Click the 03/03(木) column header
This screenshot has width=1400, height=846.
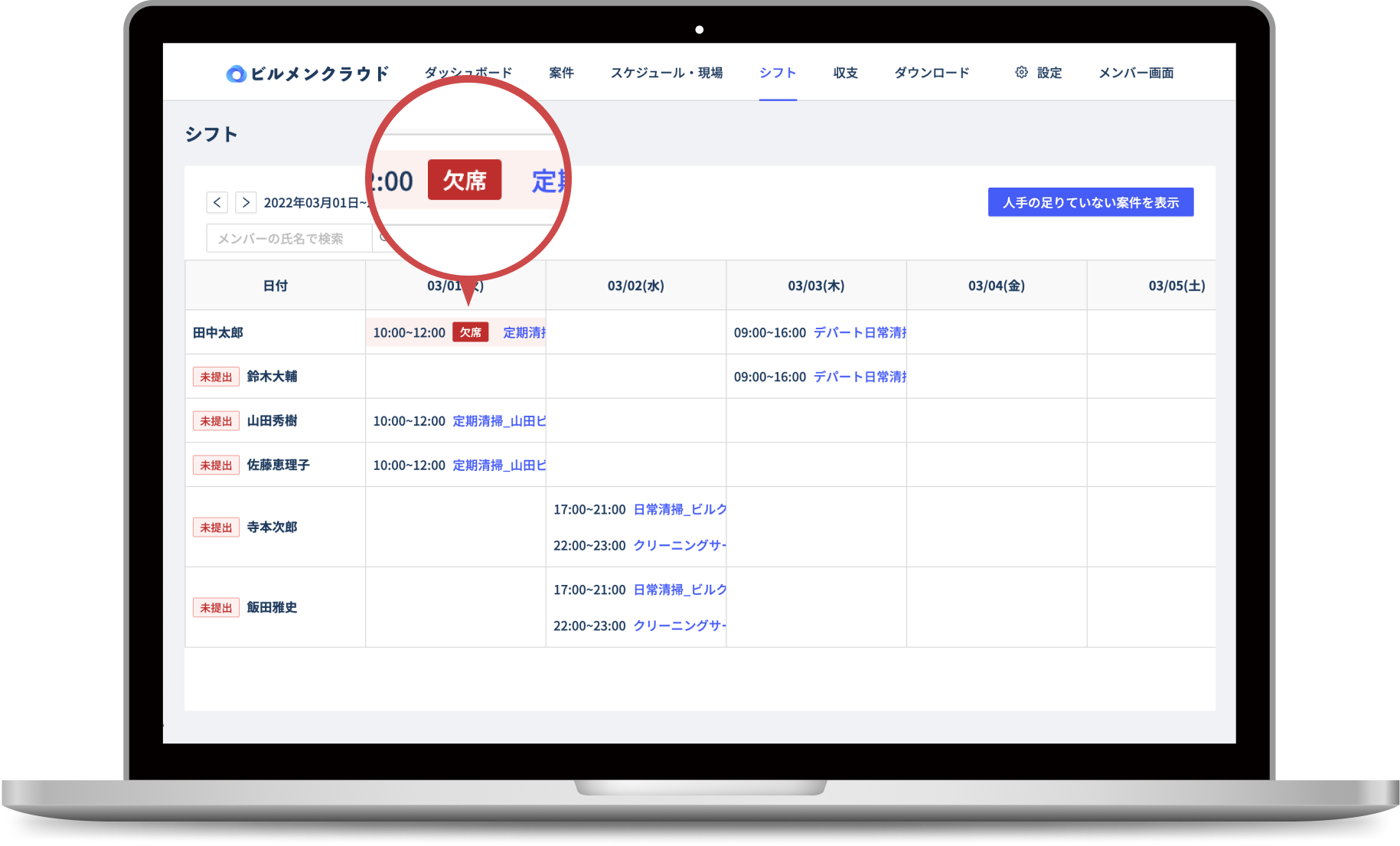click(x=816, y=286)
